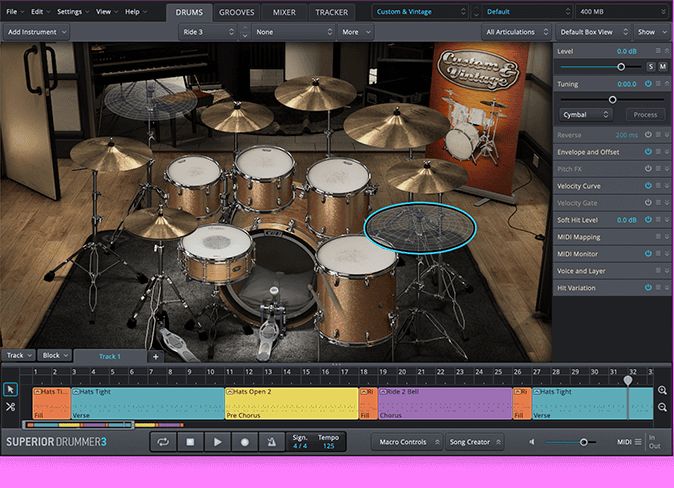Open the More dropdown

pos(355,32)
